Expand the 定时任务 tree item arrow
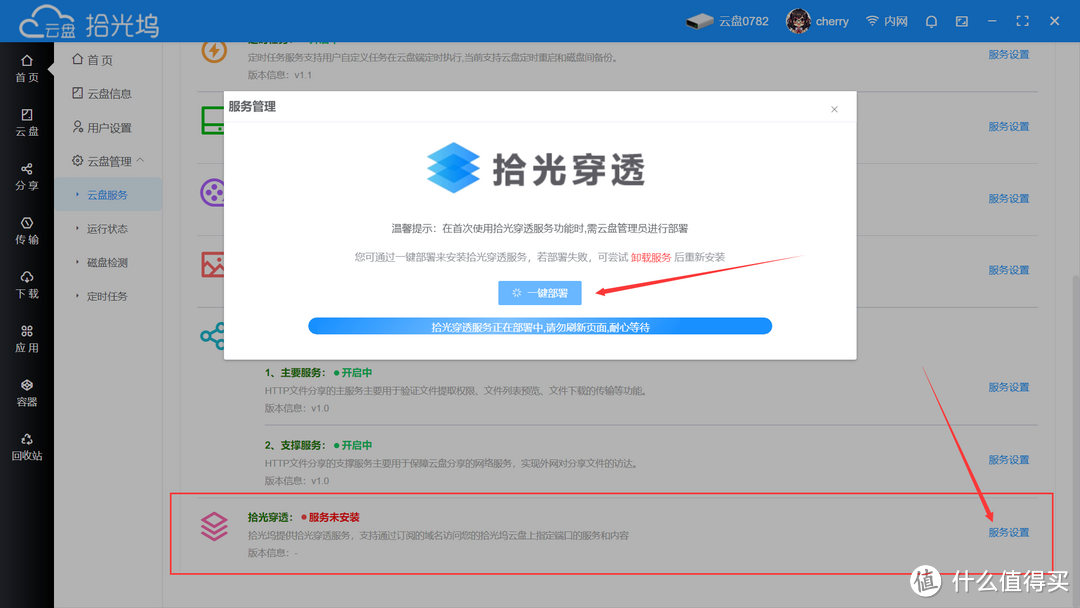The height and width of the screenshot is (608, 1080). 79,296
